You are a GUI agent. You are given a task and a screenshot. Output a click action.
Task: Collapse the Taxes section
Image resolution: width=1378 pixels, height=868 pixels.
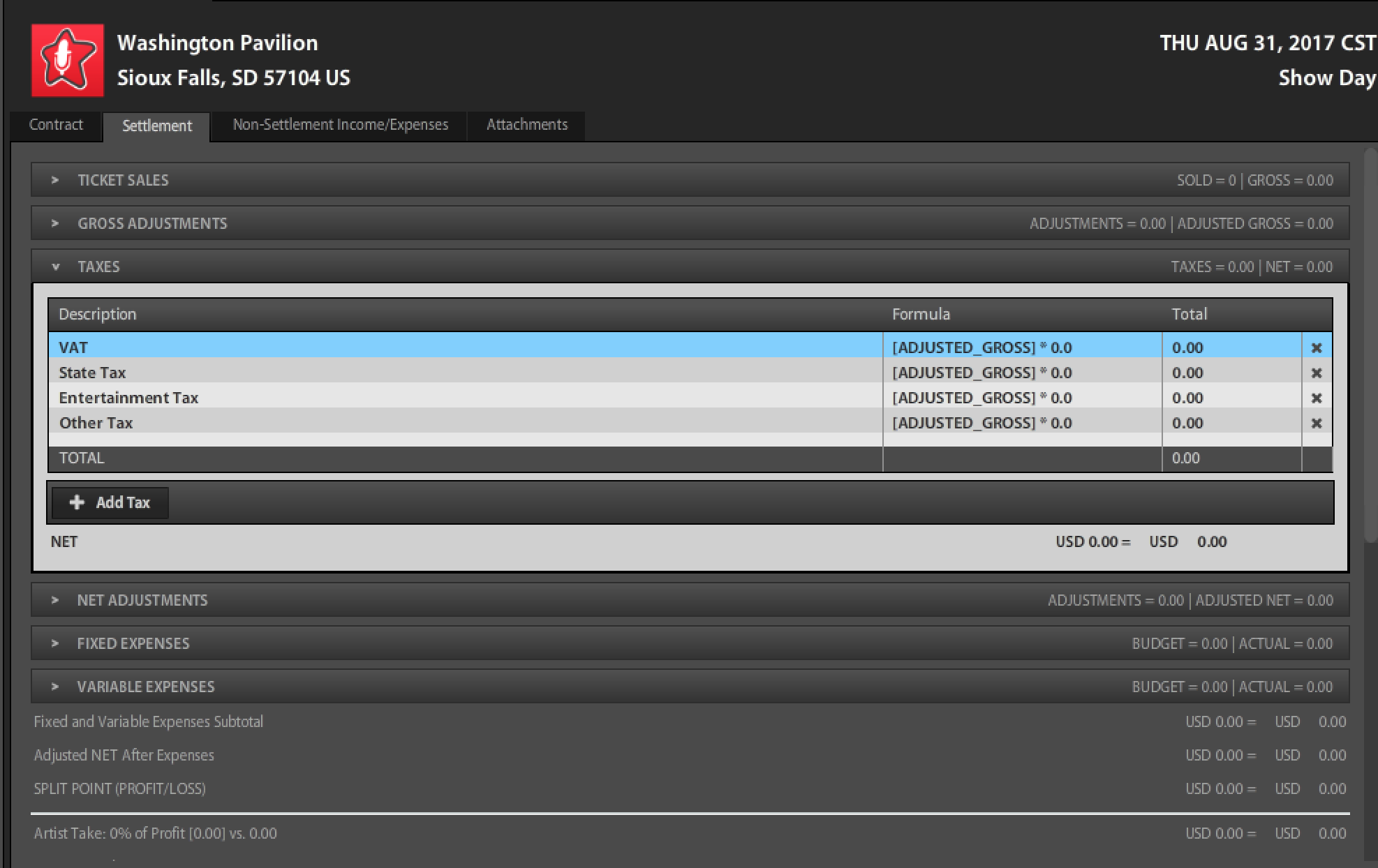(x=55, y=267)
